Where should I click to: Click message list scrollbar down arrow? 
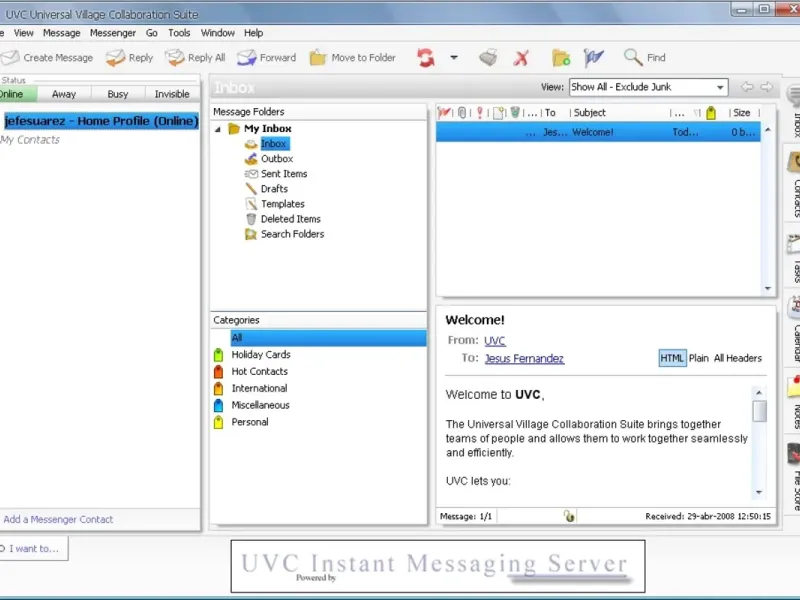point(768,289)
